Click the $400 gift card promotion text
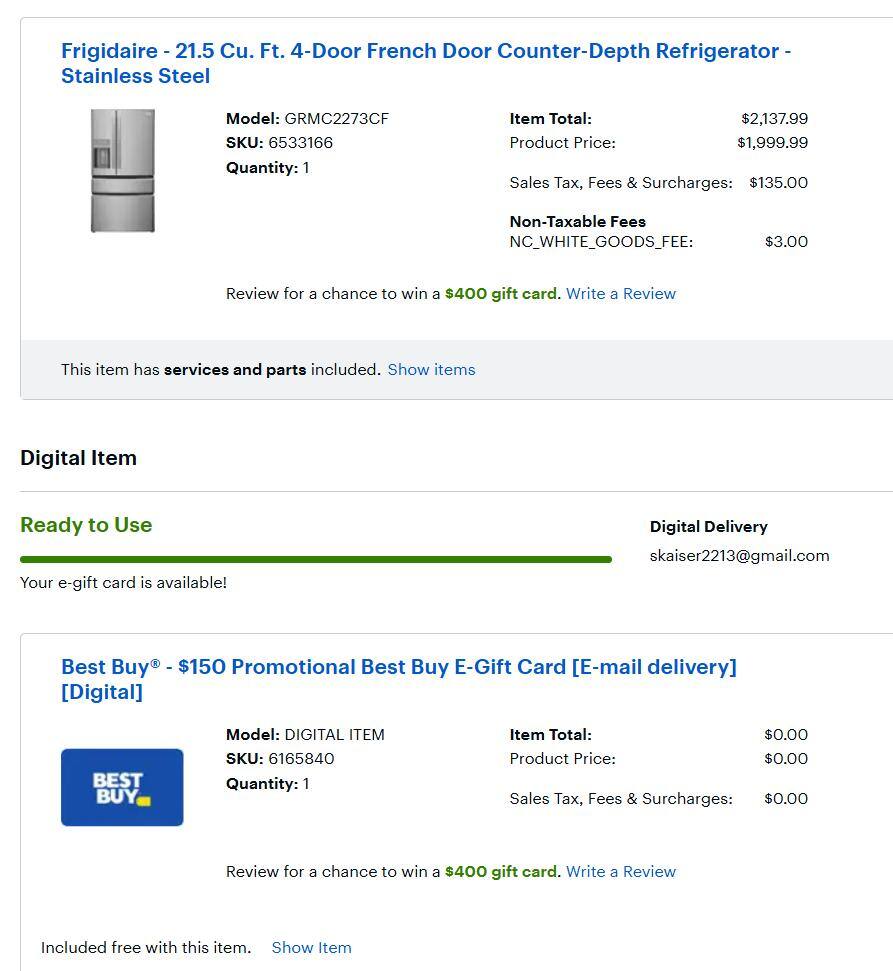The width and height of the screenshot is (893, 971). click(x=501, y=293)
